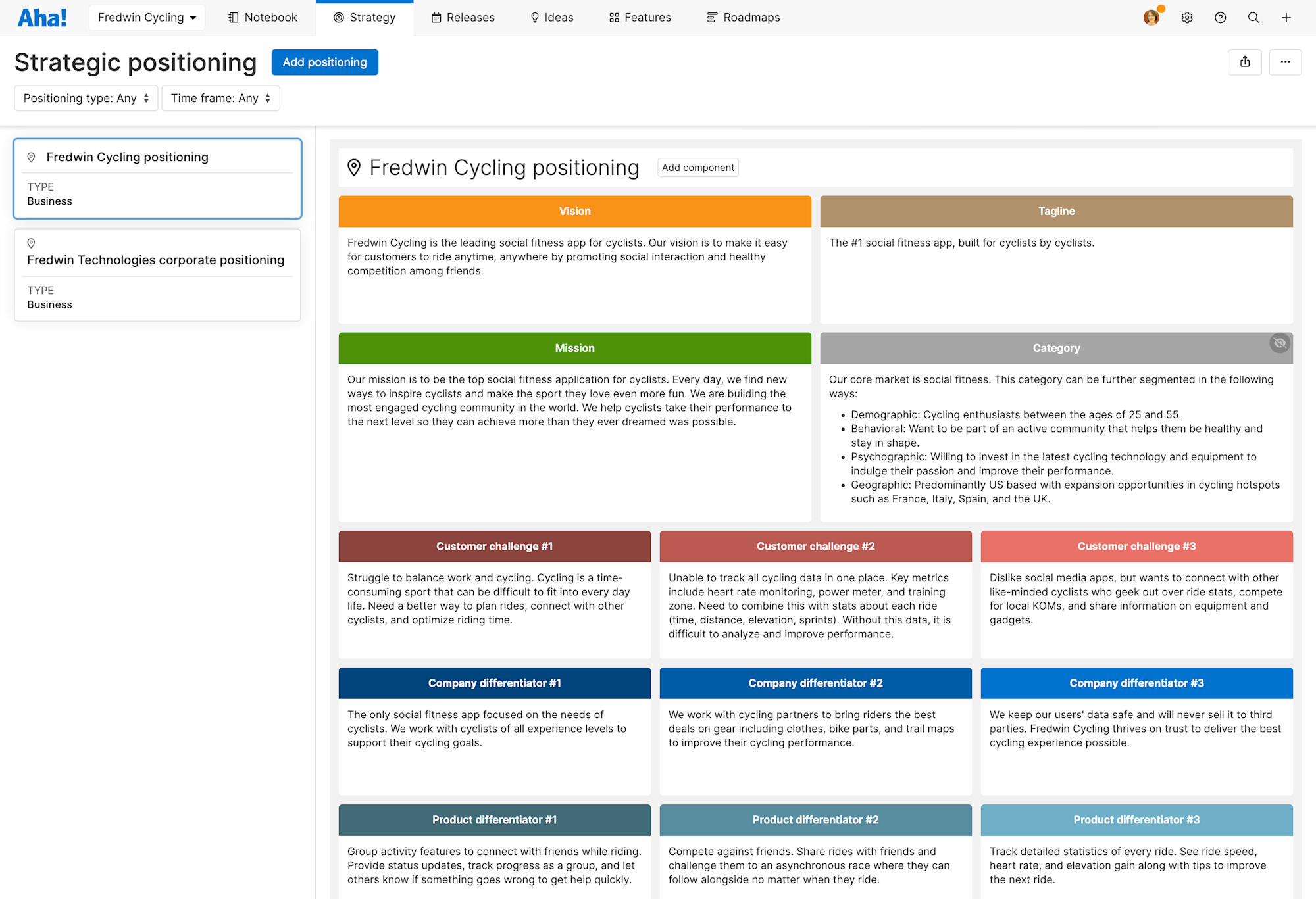The height and width of the screenshot is (899, 1316).
Task: Open the Roadmaps tab
Action: tap(743, 18)
